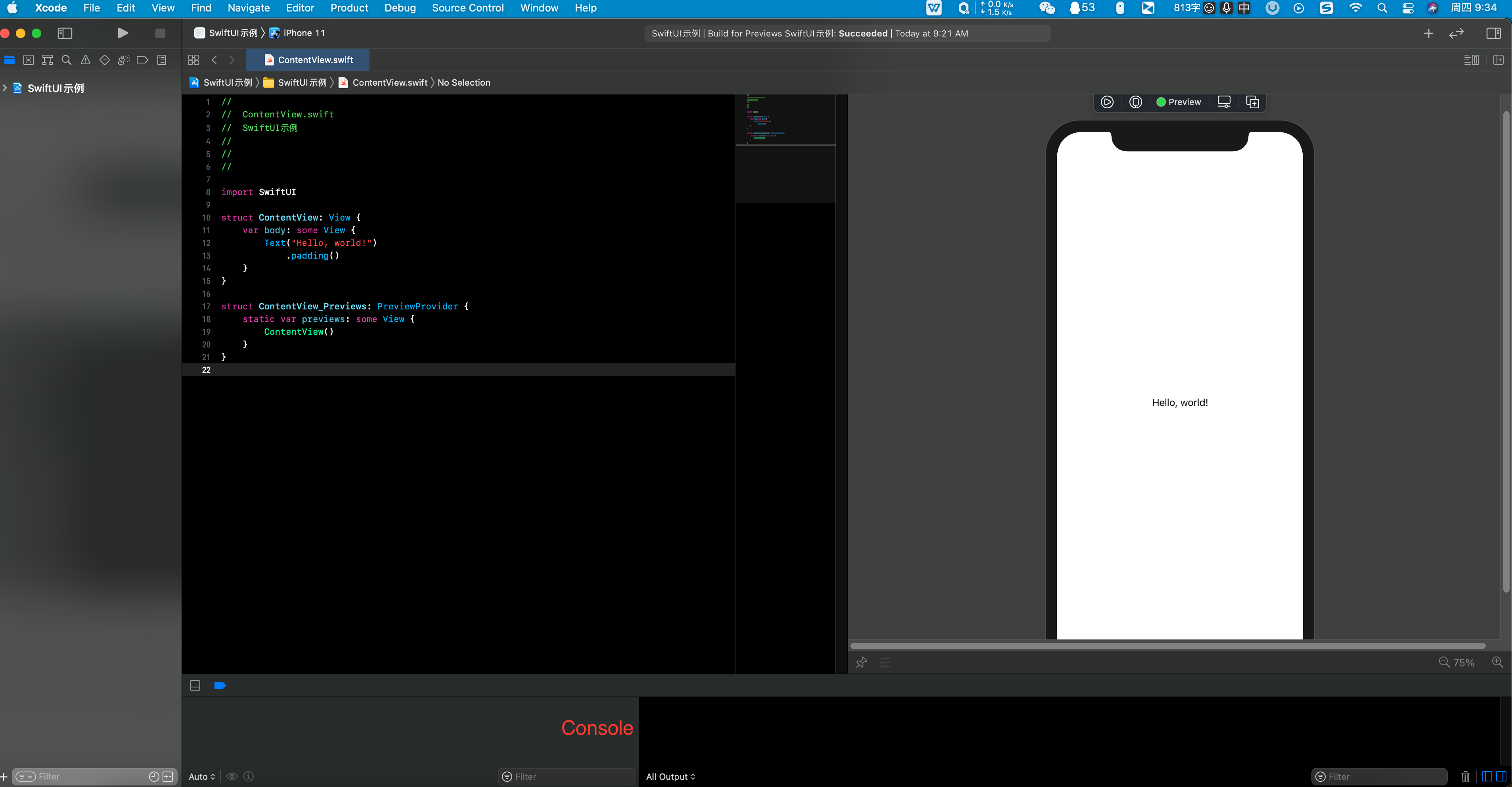The width and height of the screenshot is (1512, 787).
Task: Go forward in editor history
Action: click(232, 60)
